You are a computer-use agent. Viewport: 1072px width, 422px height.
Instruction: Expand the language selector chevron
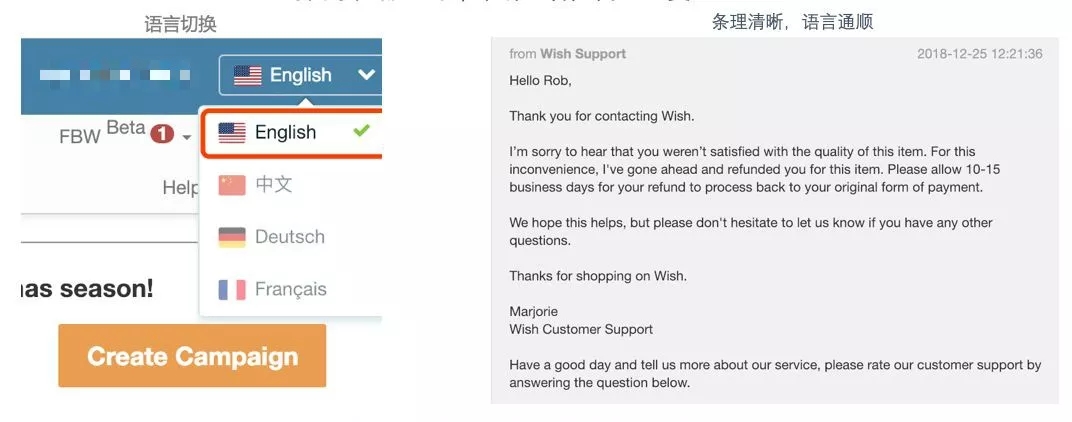point(366,75)
